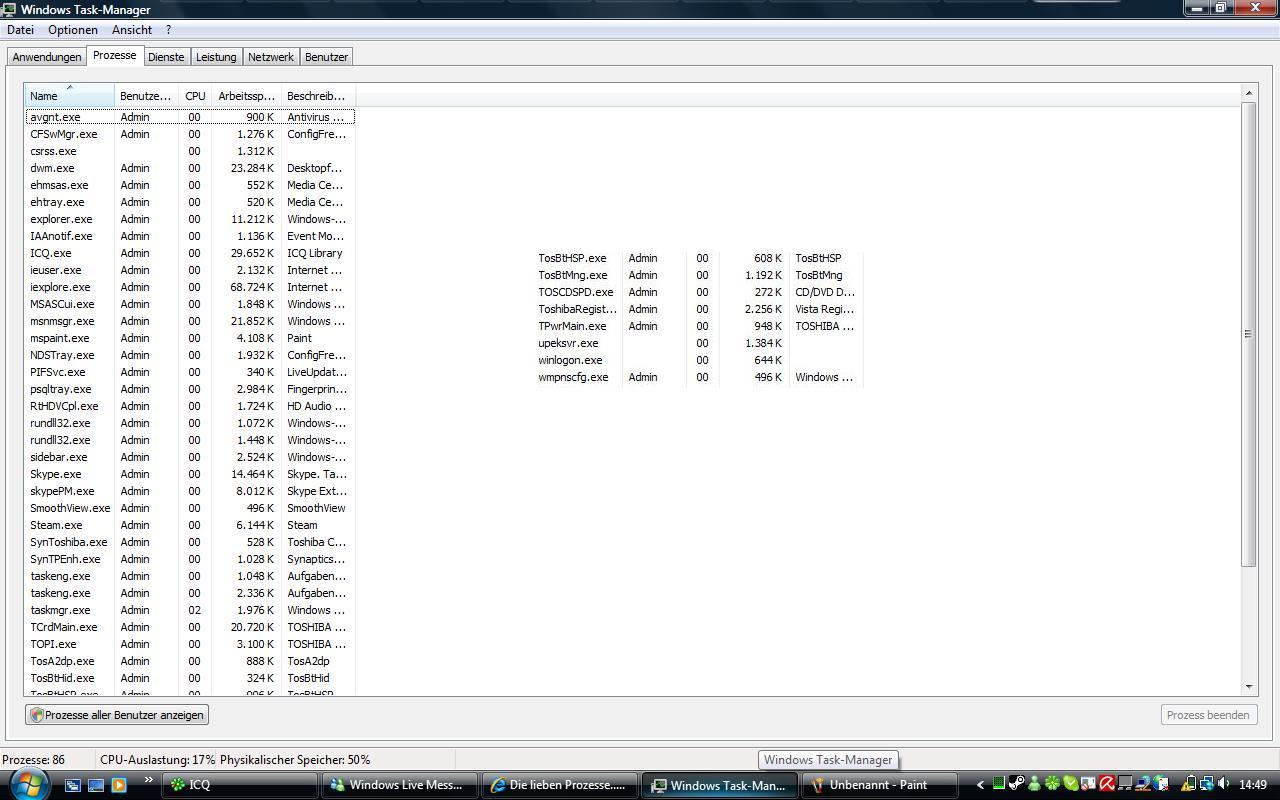The image size is (1280, 800).
Task: Click the battery power tray icon
Action: (1189, 784)
